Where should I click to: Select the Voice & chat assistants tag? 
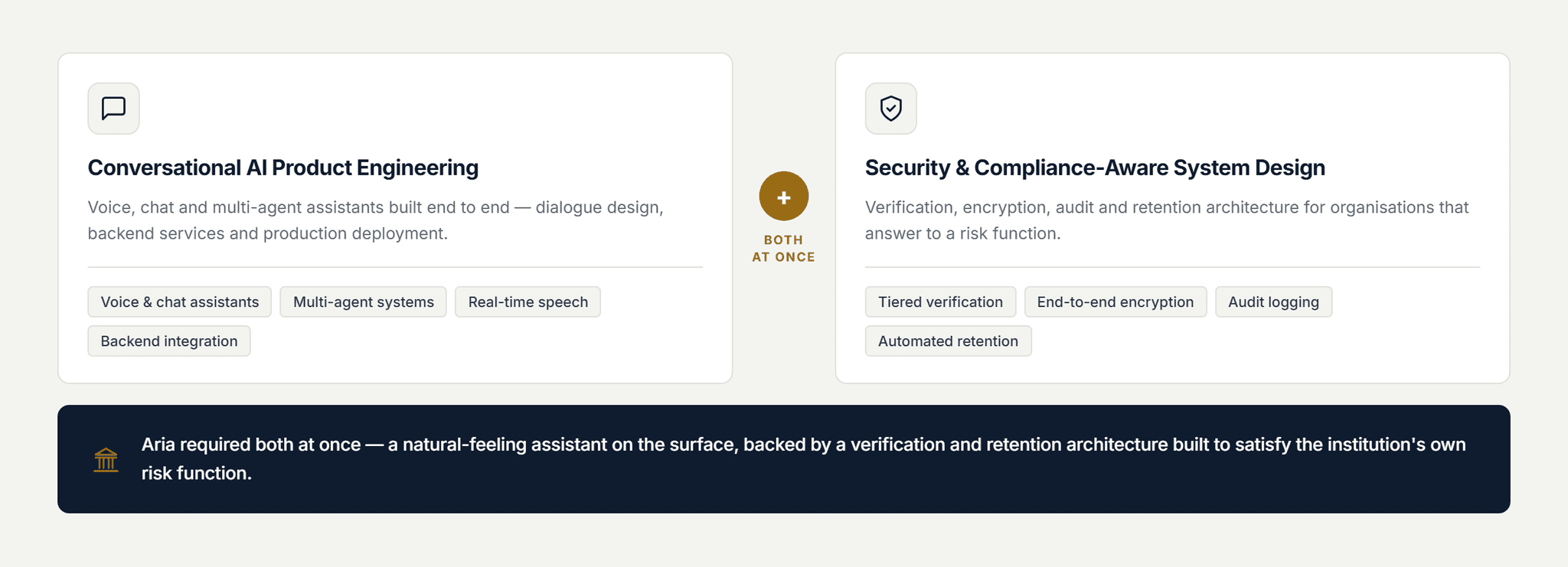[x=180, y=302]
